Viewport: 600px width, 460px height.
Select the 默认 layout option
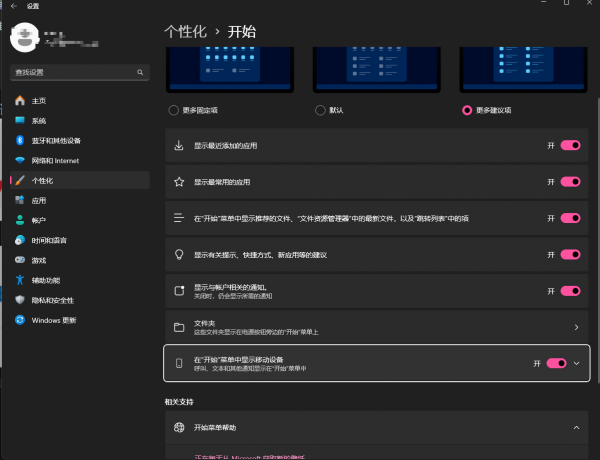coord(329,110)
